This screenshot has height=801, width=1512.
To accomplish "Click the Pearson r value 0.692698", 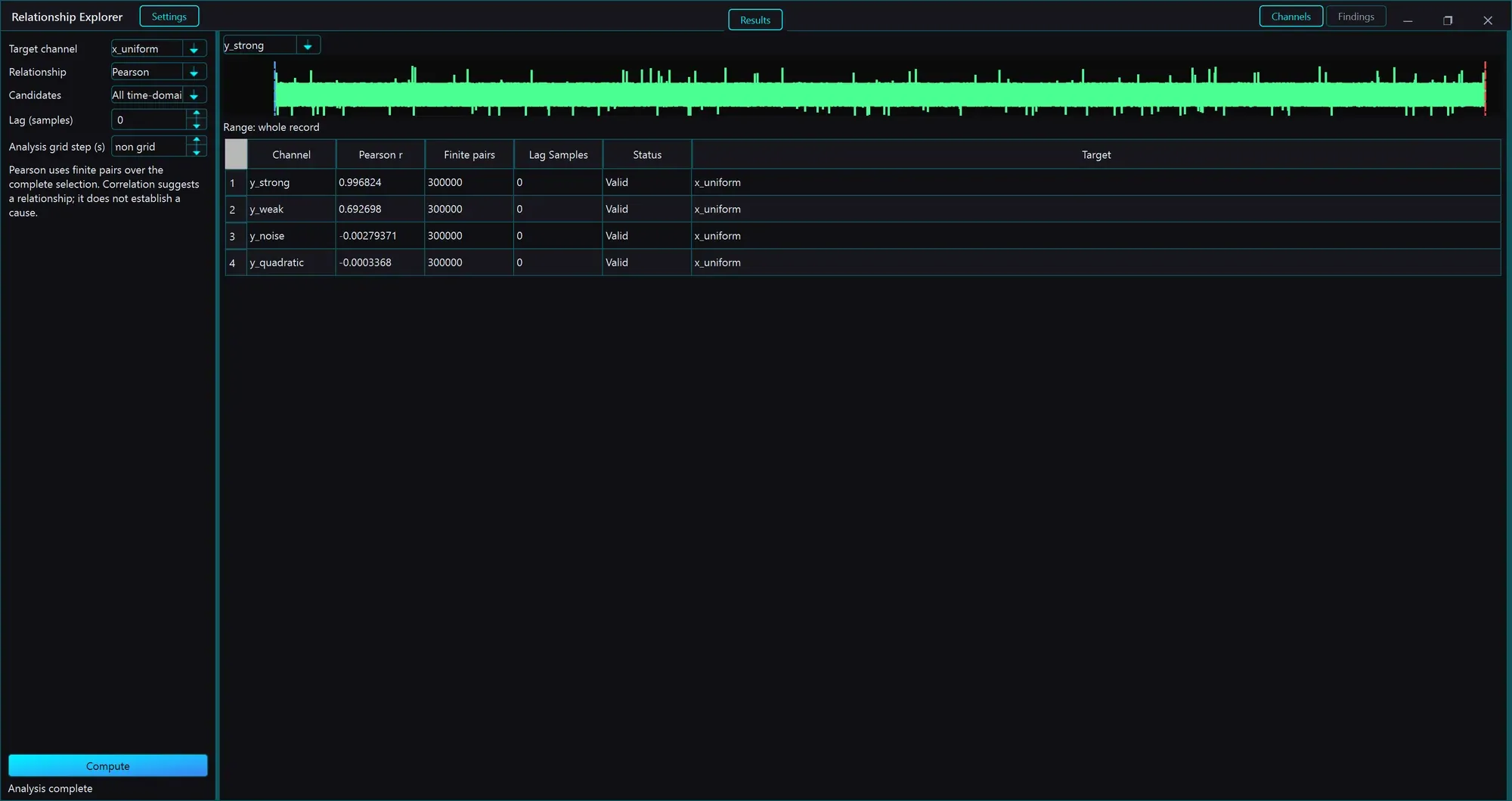I will tap(380, 209).
